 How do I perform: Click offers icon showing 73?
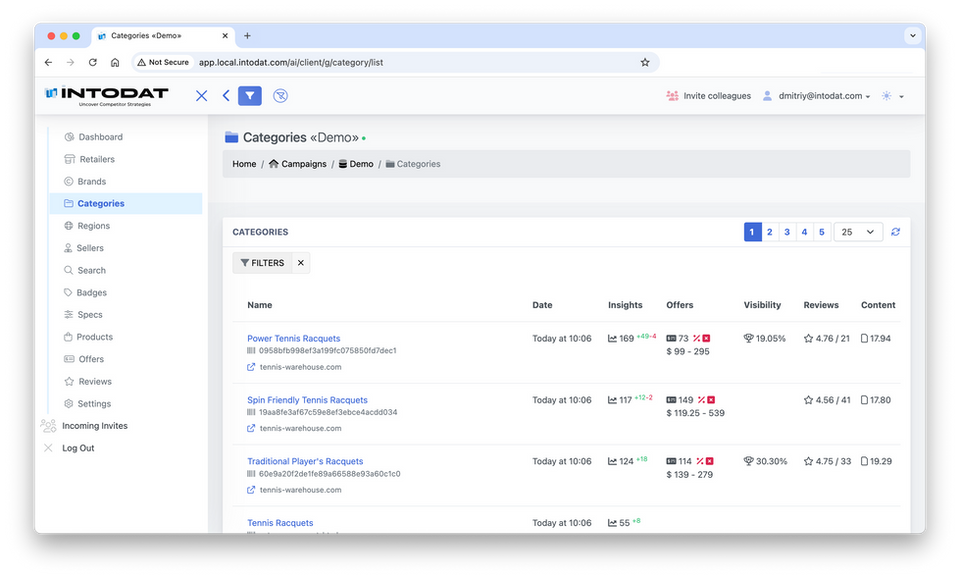click(x=671, y=339)
